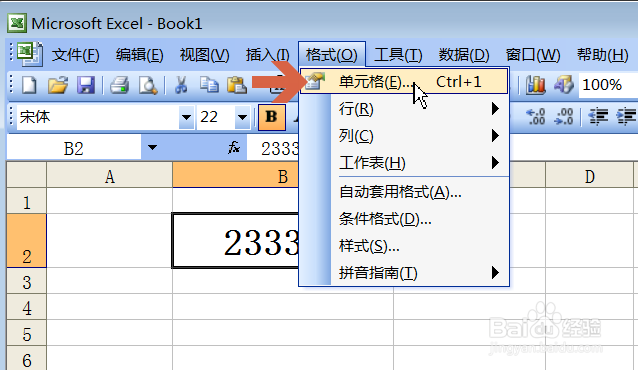Select row 1 header

tap(27, 201)
